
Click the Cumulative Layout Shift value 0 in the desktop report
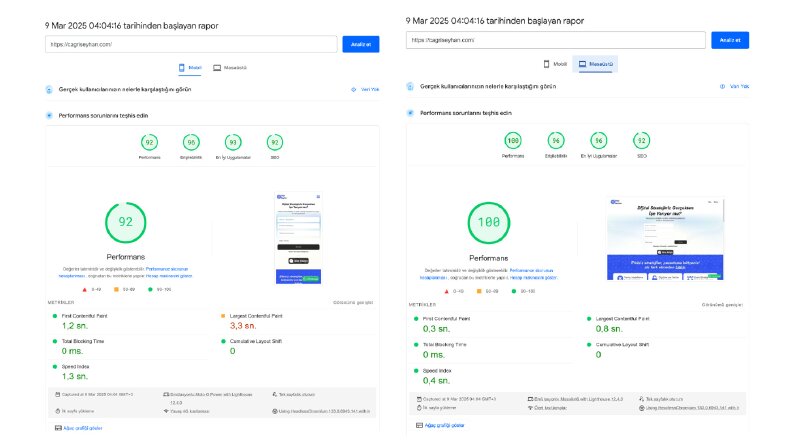tap(598, 355)
